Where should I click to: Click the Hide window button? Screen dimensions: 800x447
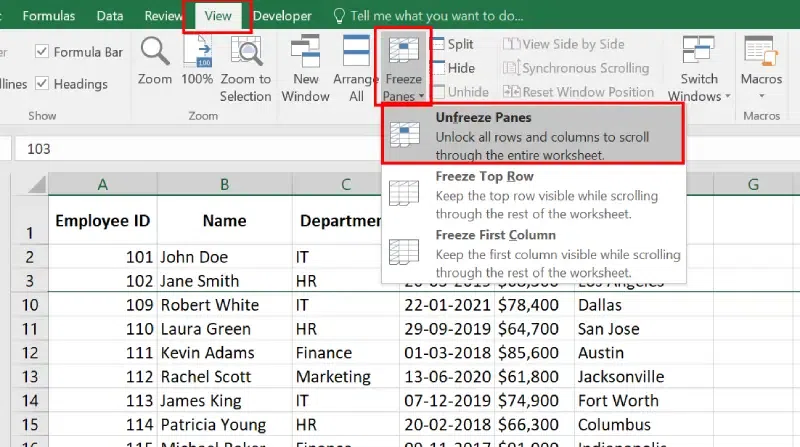point(453,68)
